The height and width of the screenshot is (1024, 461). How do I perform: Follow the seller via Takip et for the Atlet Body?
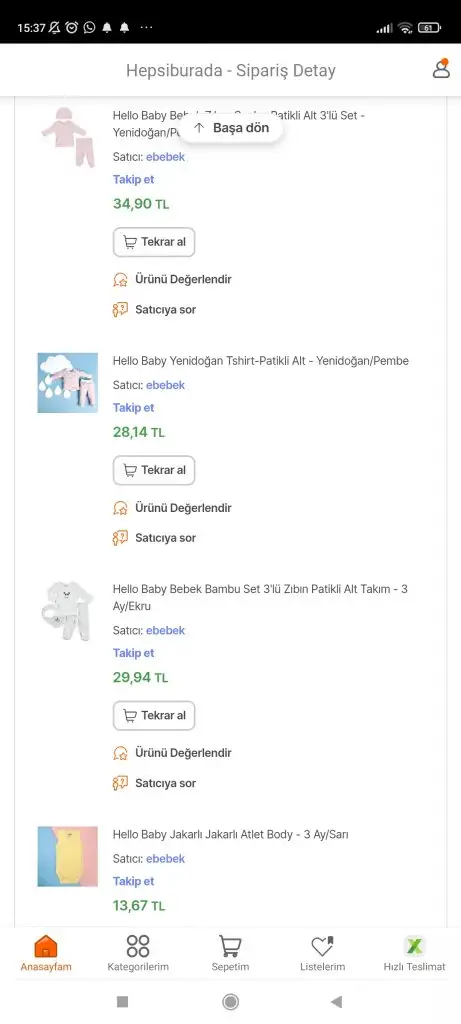pyautogui.click(x=133, y=881)
